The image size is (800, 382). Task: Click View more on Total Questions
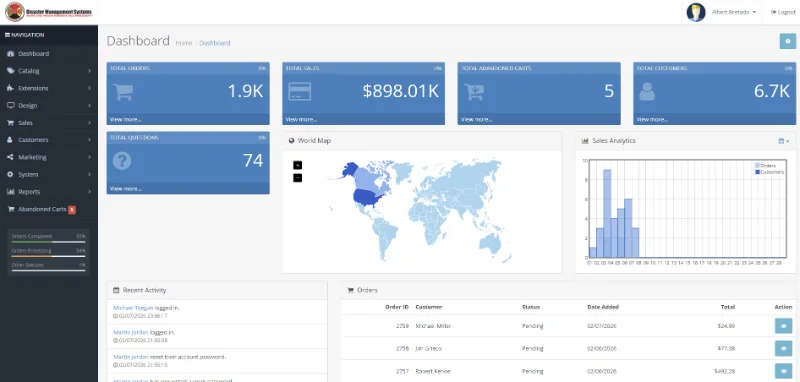[126, 189]
